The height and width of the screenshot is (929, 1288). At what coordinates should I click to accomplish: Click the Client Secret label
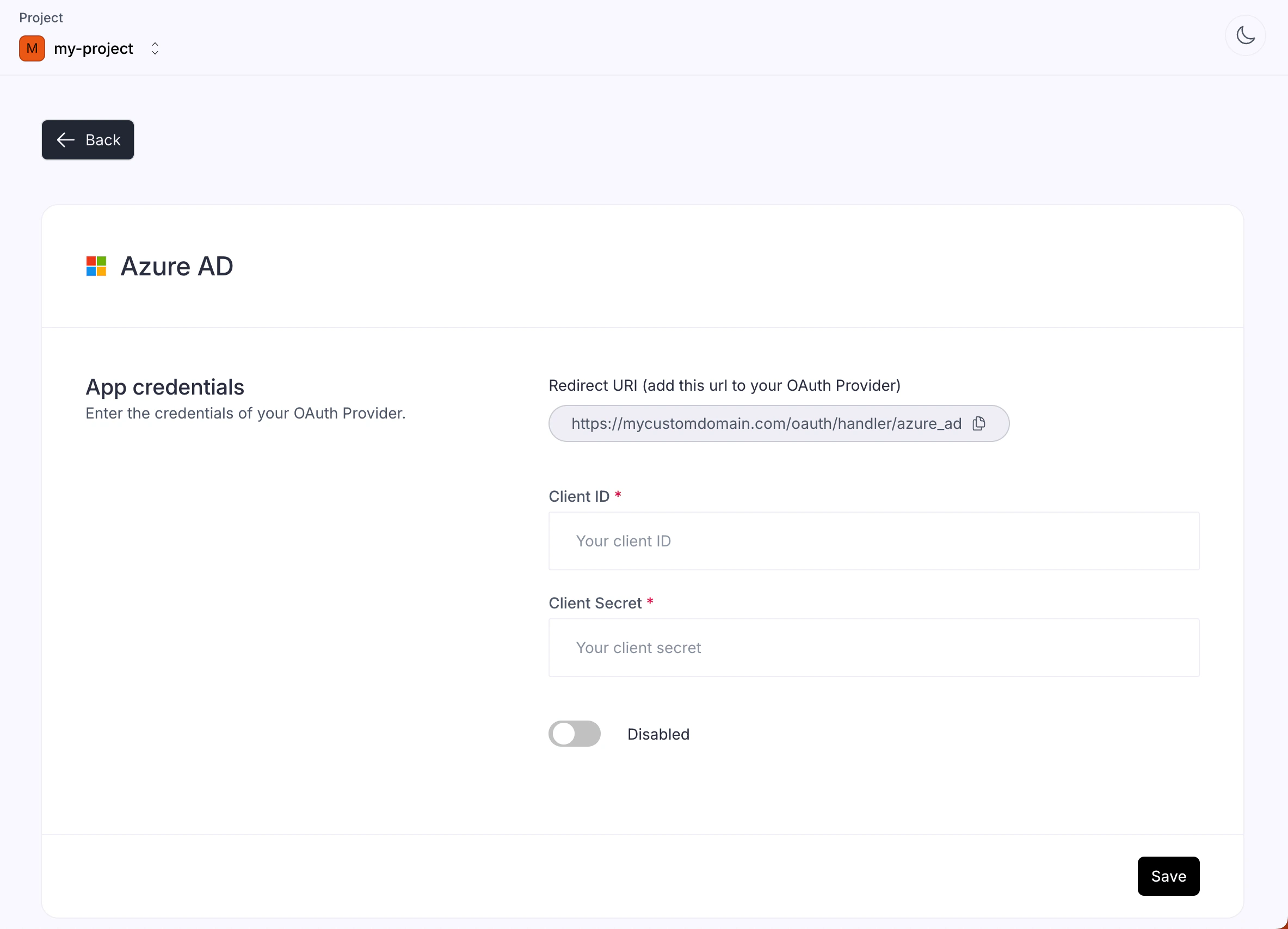click(595, 603)
